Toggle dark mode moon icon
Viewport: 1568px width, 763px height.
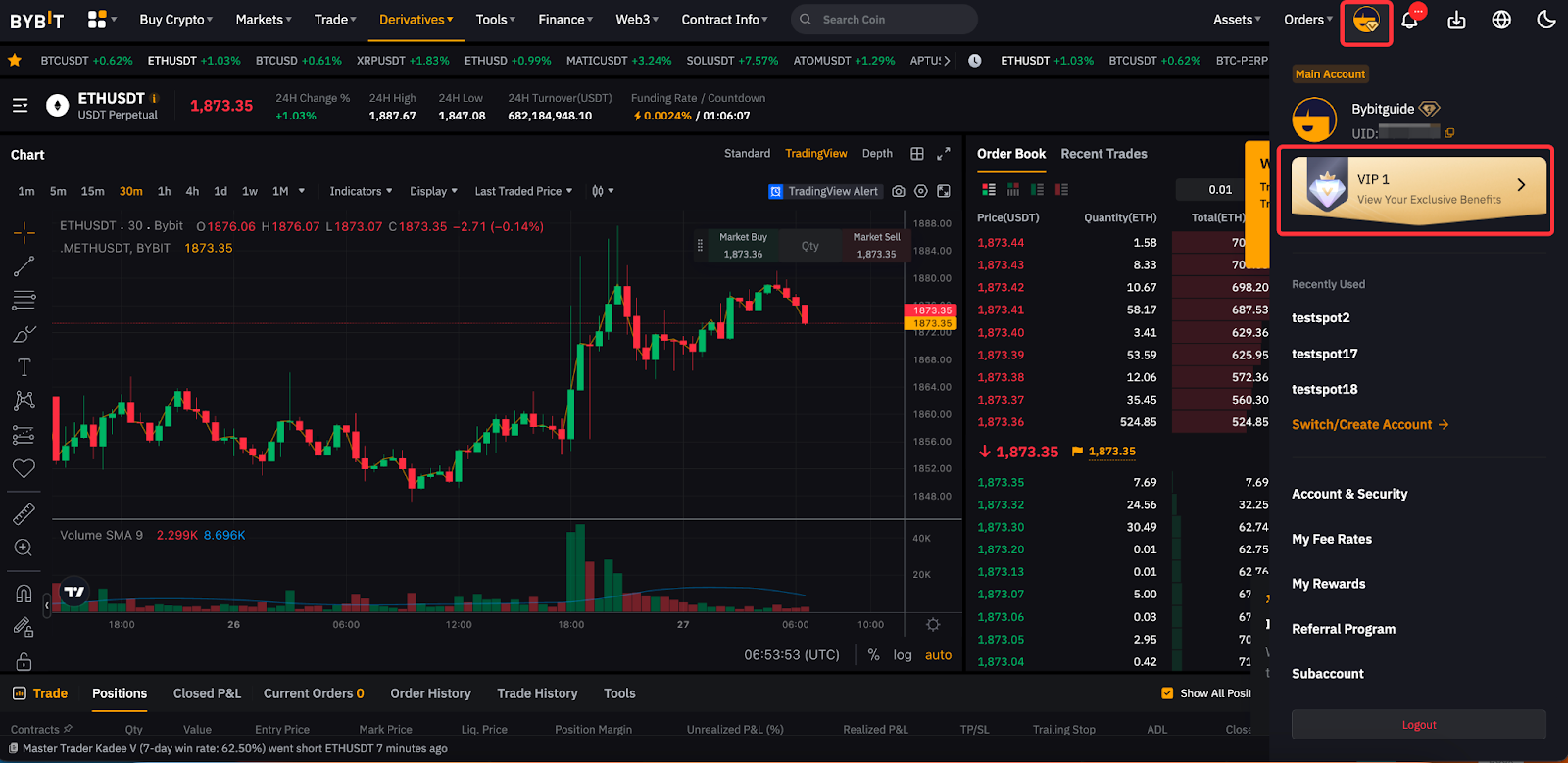point(1546,20)
